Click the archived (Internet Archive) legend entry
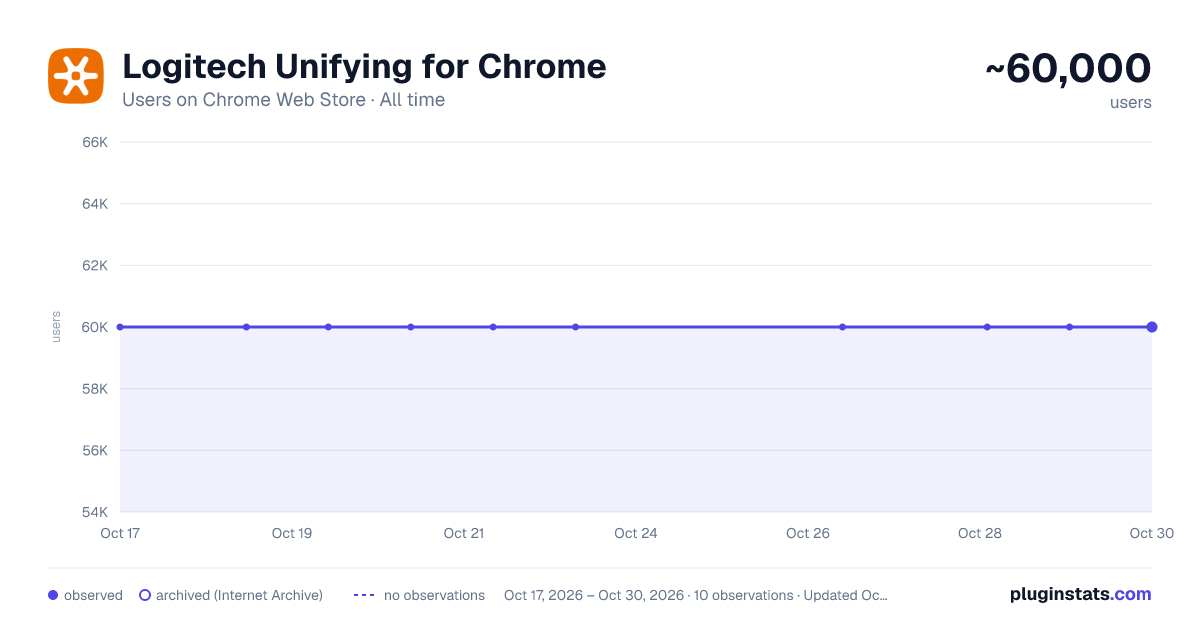This screenshot has height=630, width=1200. tap(231, 595)
